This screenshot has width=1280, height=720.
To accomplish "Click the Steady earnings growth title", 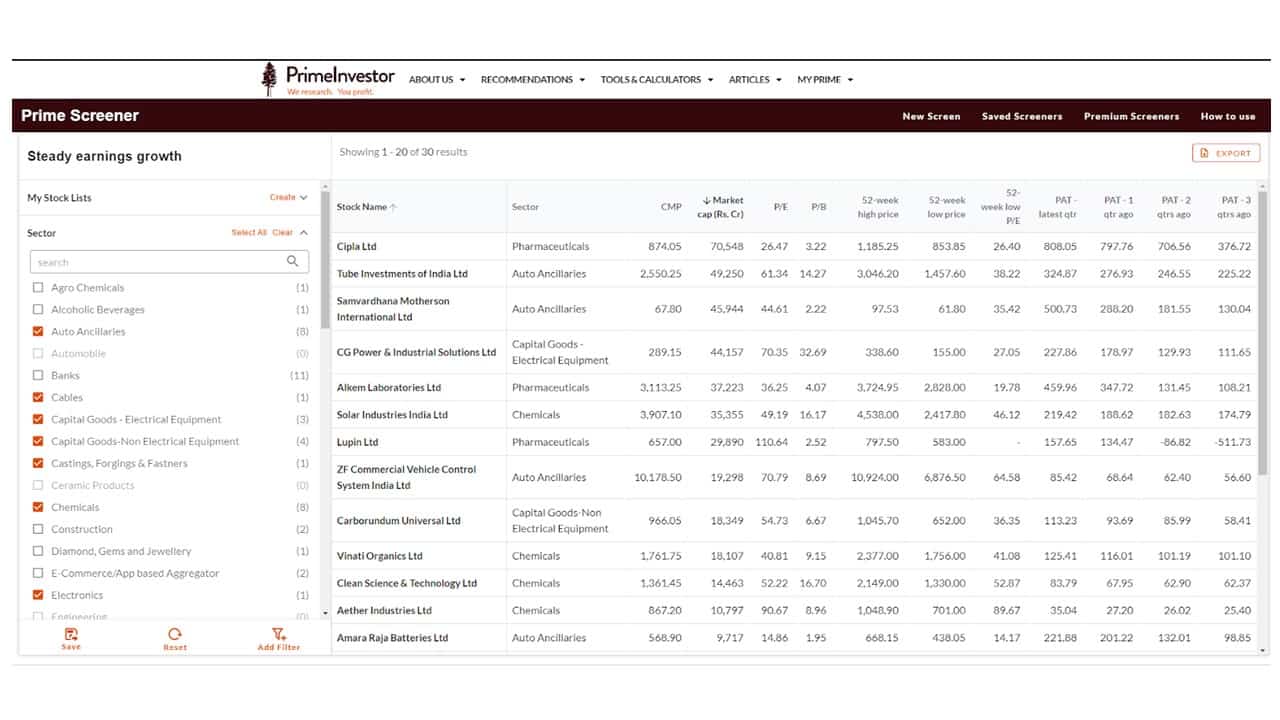I will (104, 156).
